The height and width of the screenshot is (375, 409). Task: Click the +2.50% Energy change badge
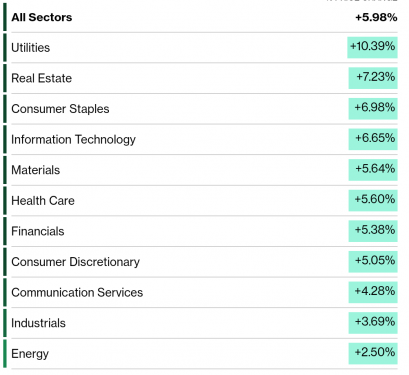point(373,353)
